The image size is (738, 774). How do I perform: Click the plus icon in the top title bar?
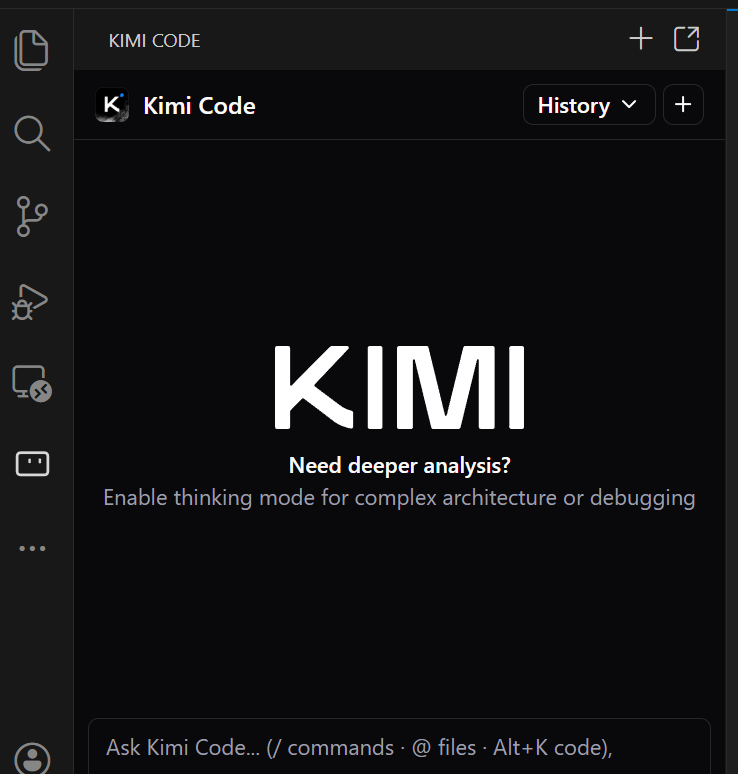pos(640,39)
